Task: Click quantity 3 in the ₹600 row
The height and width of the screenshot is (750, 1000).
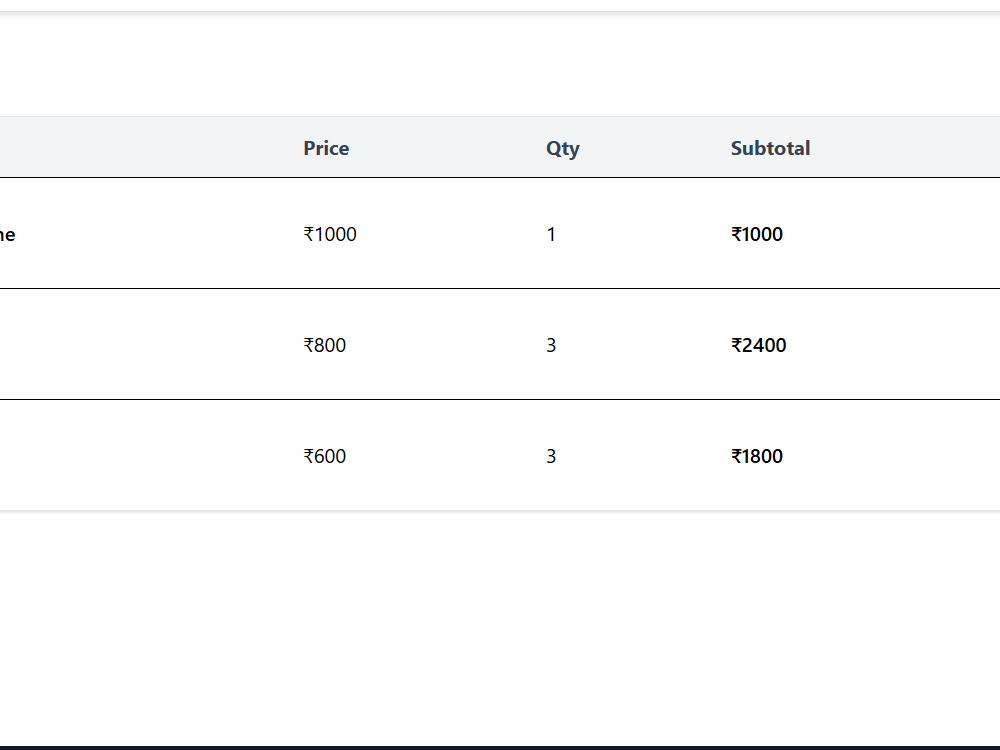Action: (551, 456)
